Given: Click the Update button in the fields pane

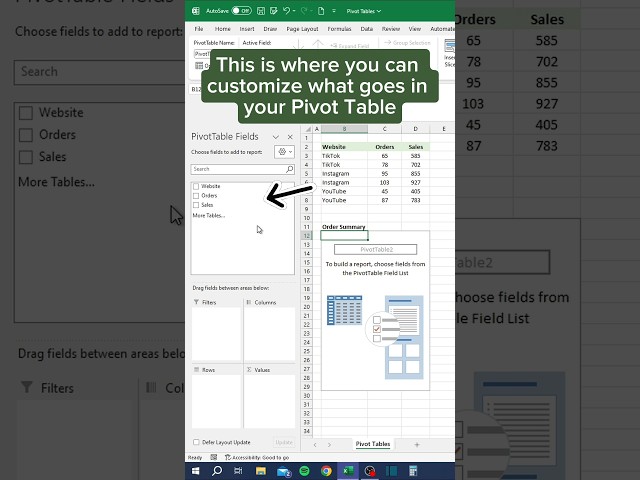Looking at the screenshot, I should [284, 442].
